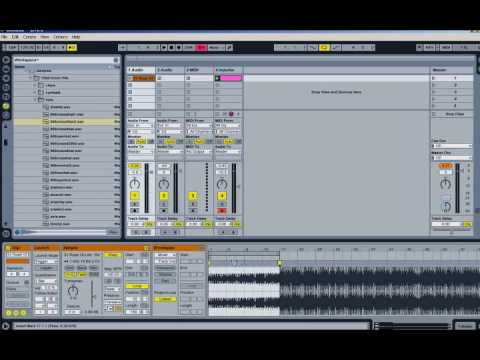Disarm the red Arm button on track 4
The width and height of the screenshot is (480, 360).
[x=222, y=211]
